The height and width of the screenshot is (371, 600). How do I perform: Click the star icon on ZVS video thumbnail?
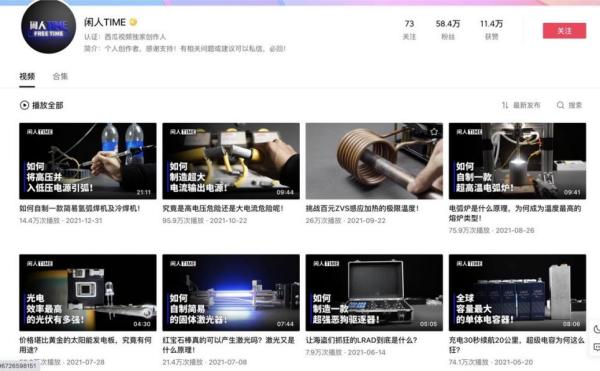coord(434,132)
